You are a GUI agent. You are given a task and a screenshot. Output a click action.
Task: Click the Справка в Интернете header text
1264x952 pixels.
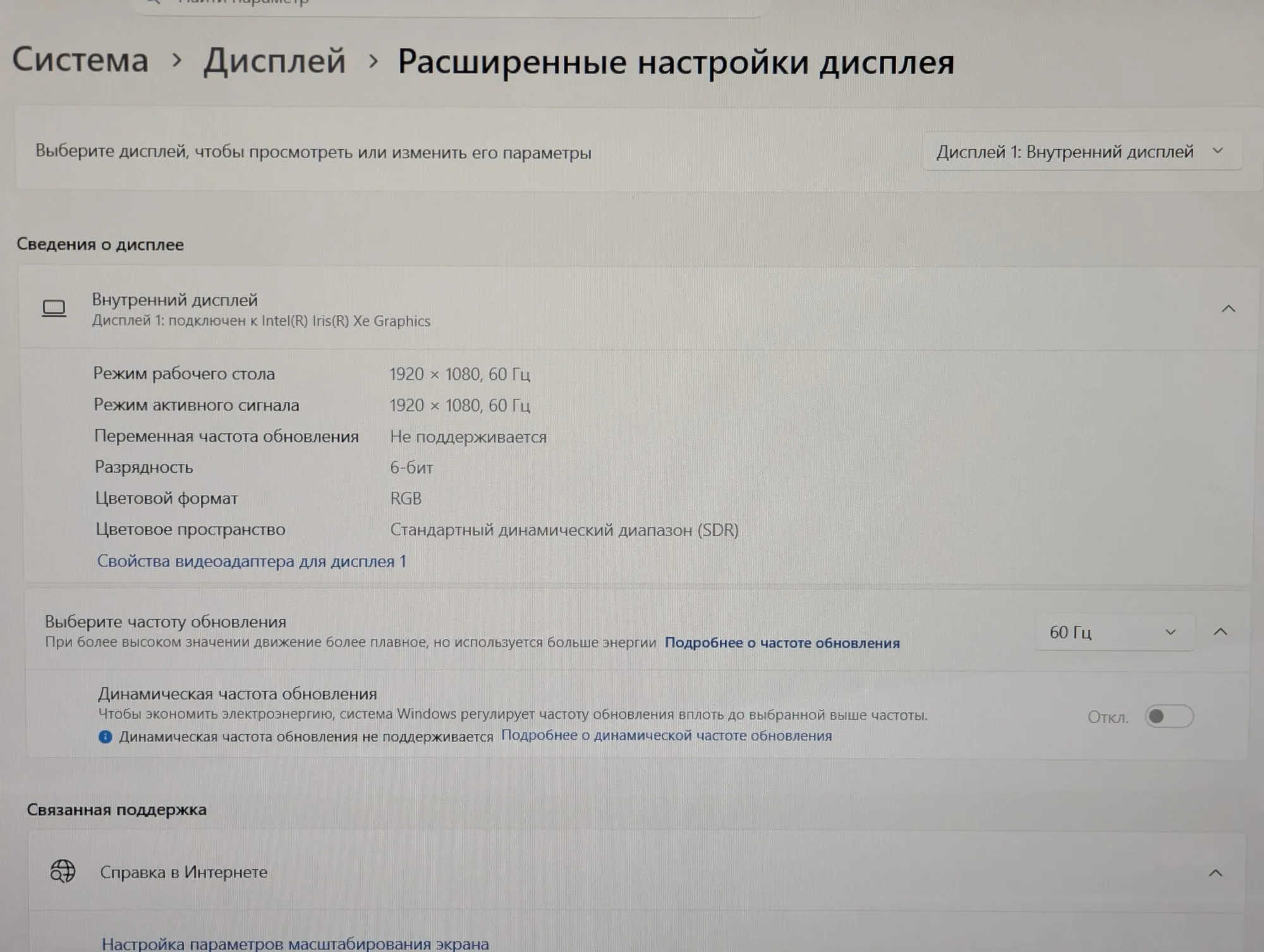tap(184, 872)
